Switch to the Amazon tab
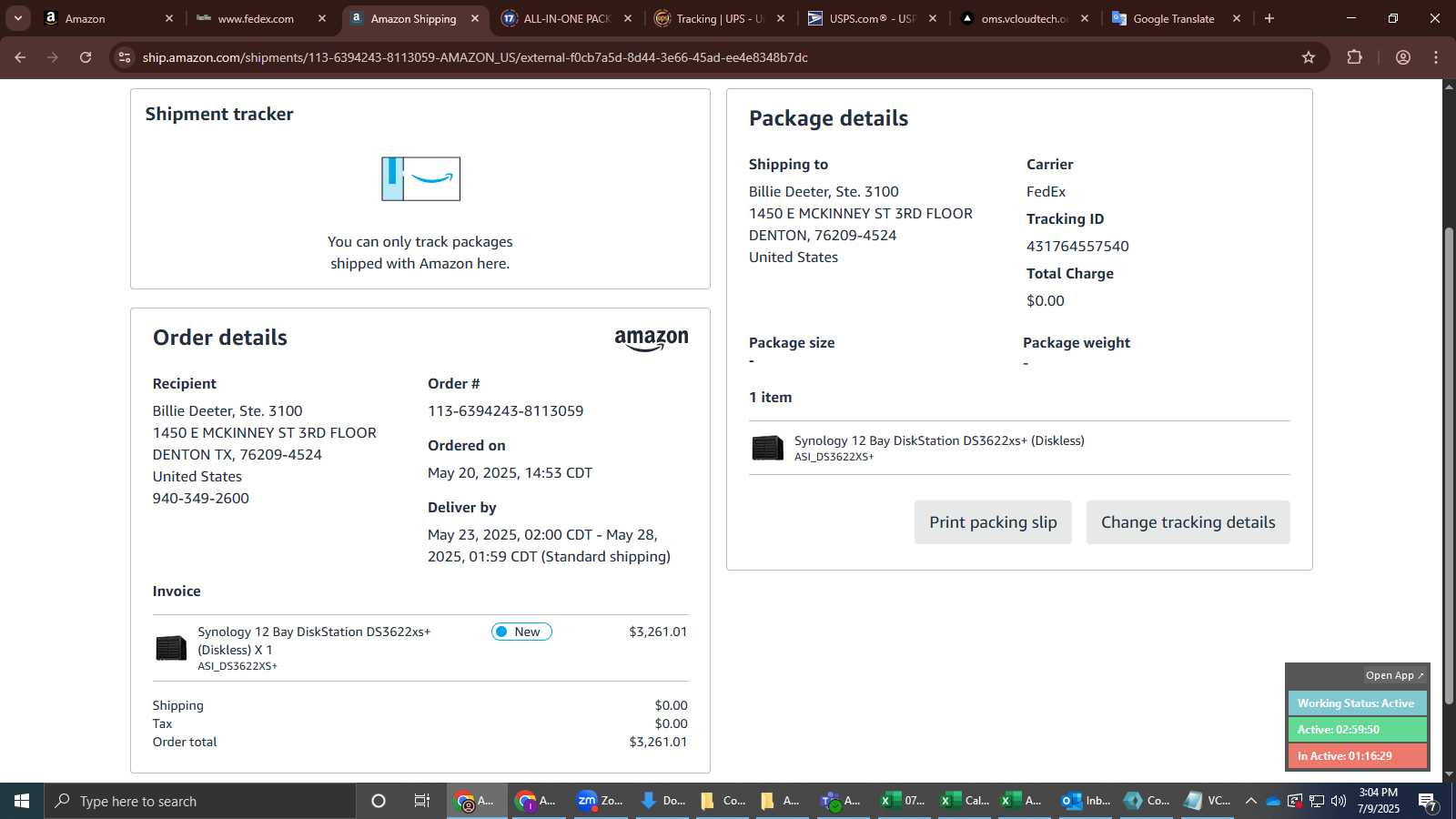 coord(109,18)
